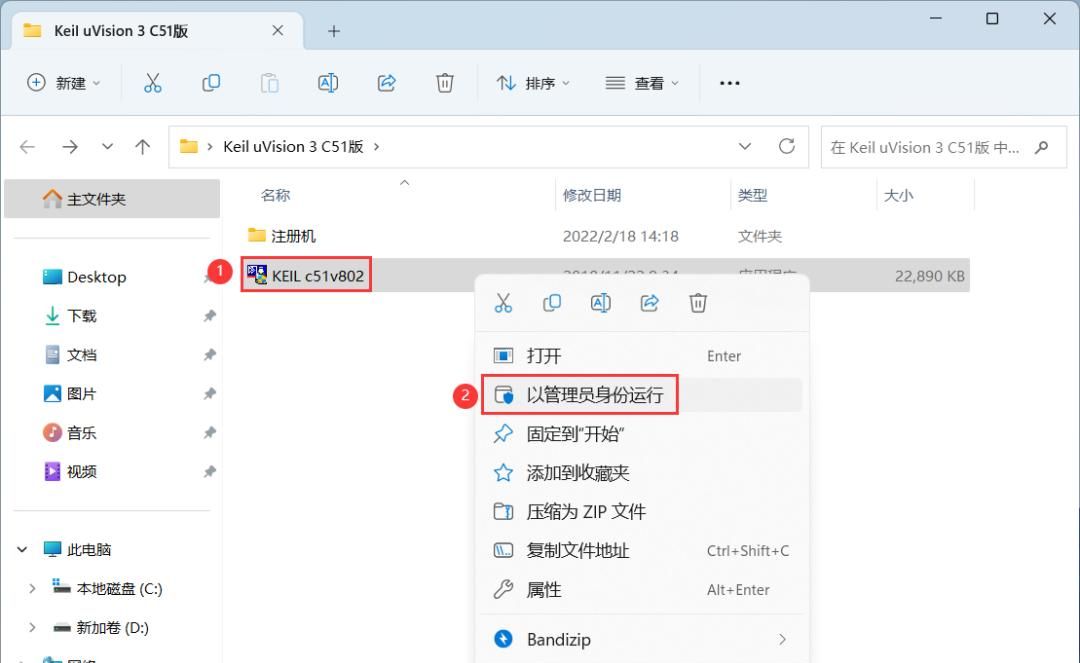
Task: Open a new tab with the plus button
Action: [333, 31]
